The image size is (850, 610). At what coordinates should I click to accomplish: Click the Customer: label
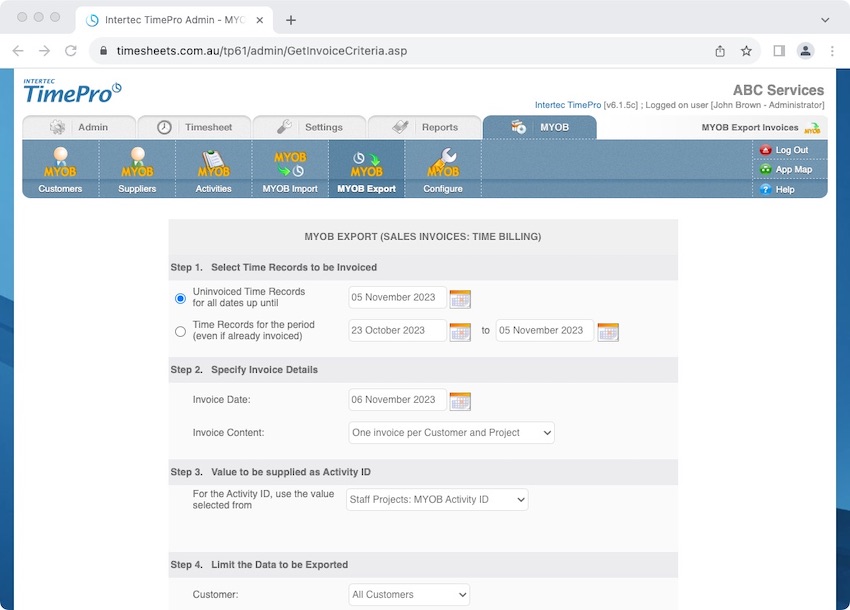(215, 595)
